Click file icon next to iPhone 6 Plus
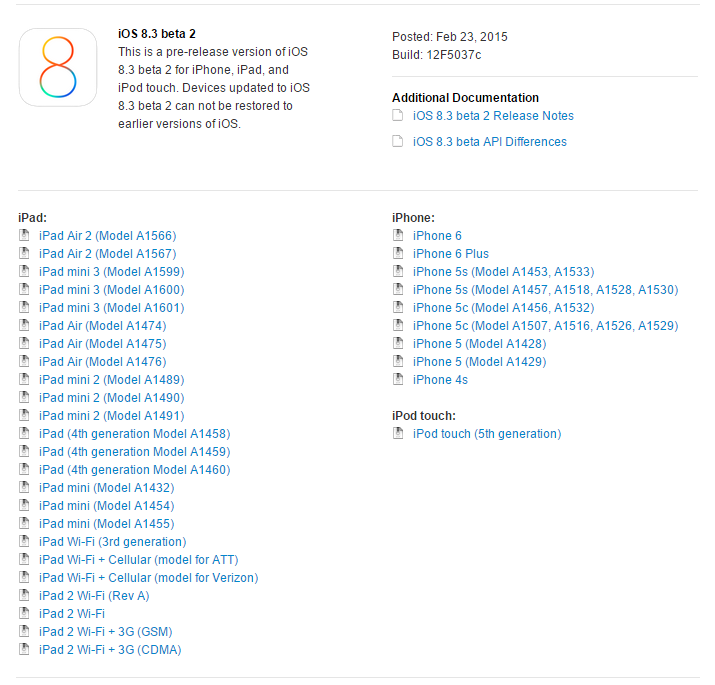 point(398,253)
